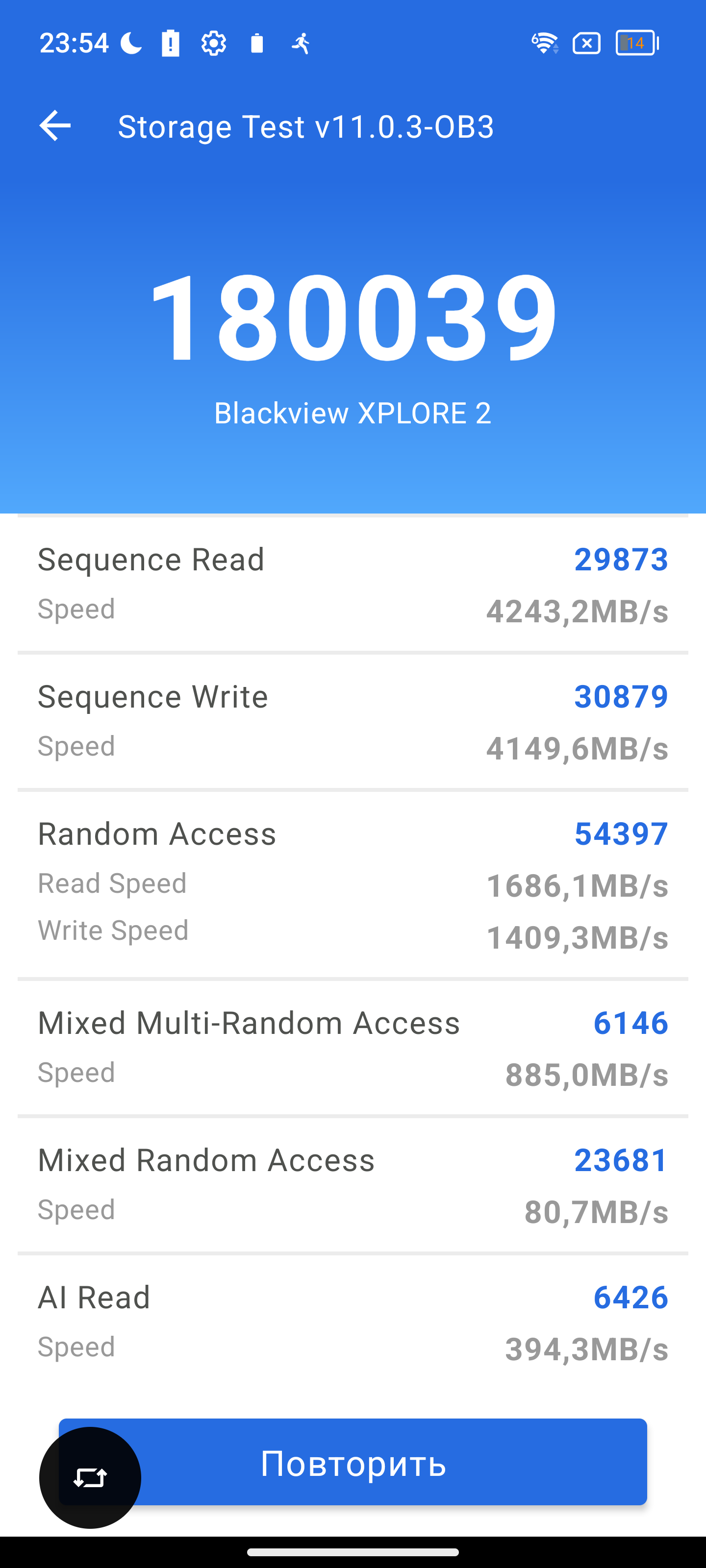Image resolution: width=706 pixels, height=1568 pixels.
Task: Tap the Storage Test v11.0.3-OB3 title
Action: click(x=306, y=126)
